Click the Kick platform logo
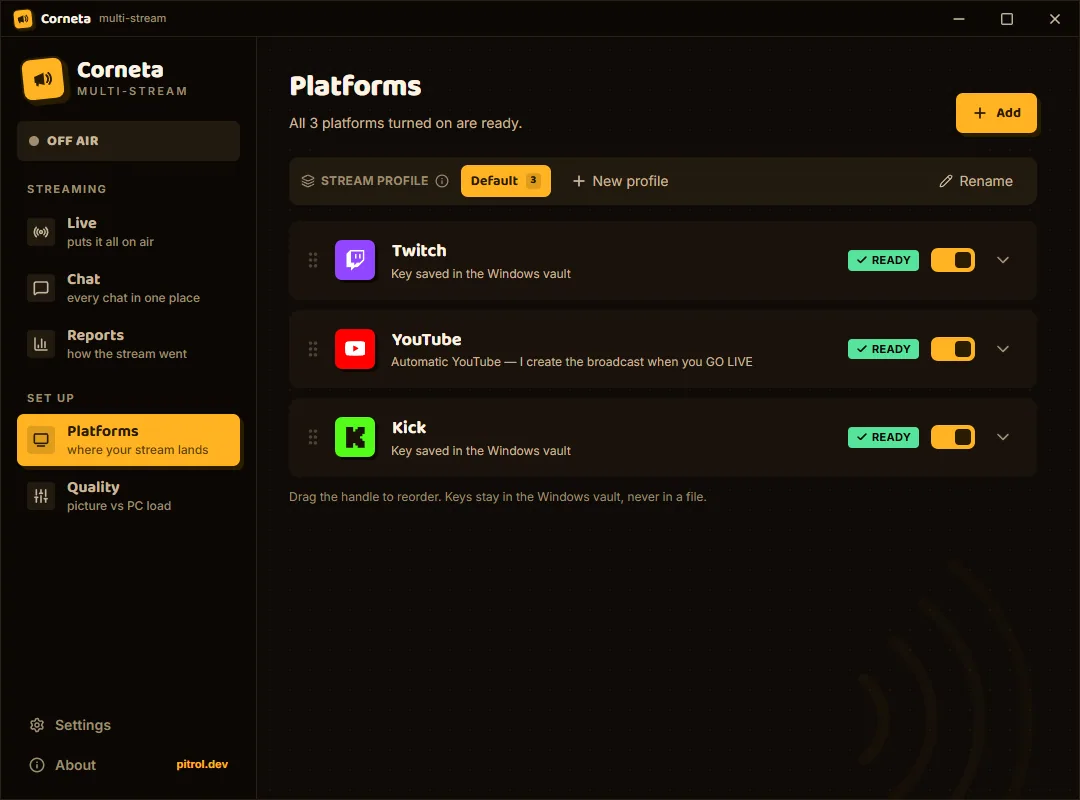The height and width of the screenshot is (800, 1080). pyautogui.click(x=355, y=437)
